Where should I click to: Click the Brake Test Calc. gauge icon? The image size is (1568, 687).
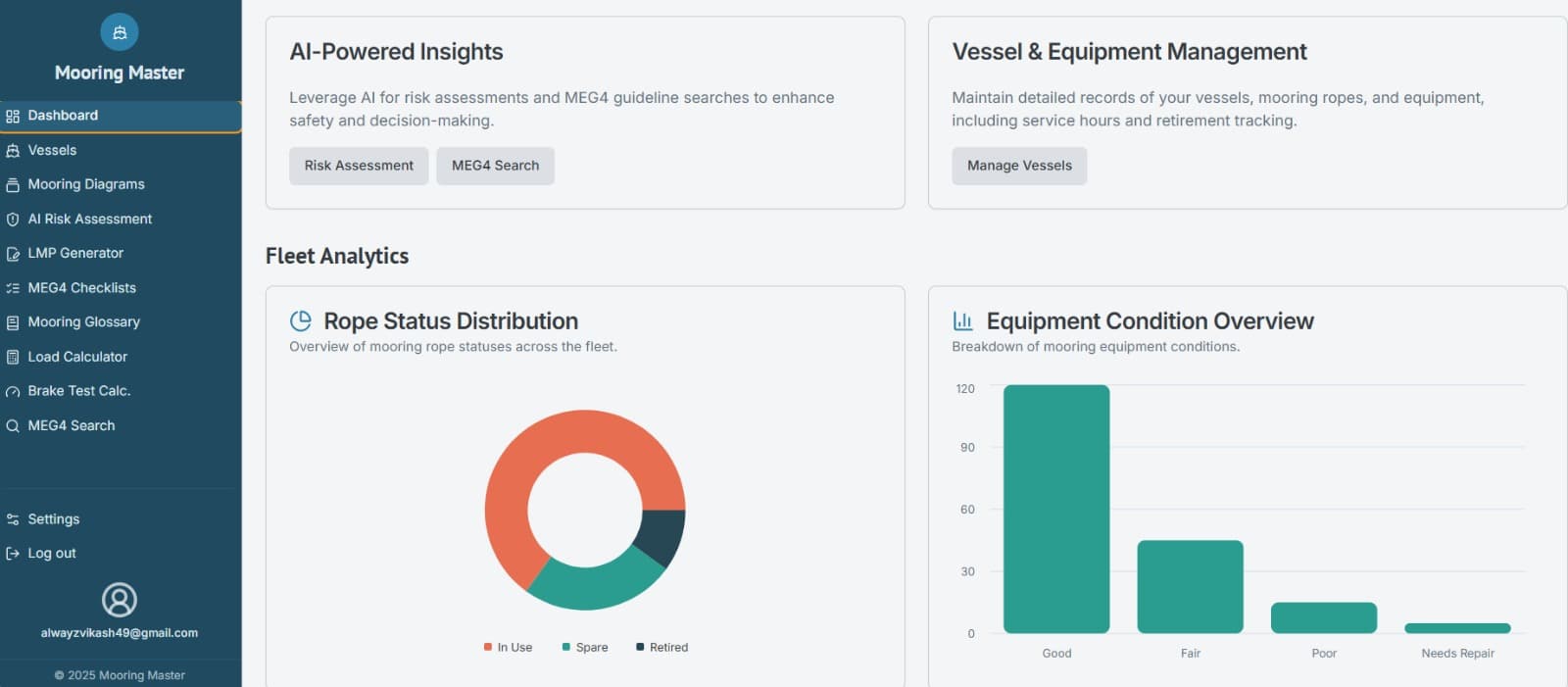13,392
